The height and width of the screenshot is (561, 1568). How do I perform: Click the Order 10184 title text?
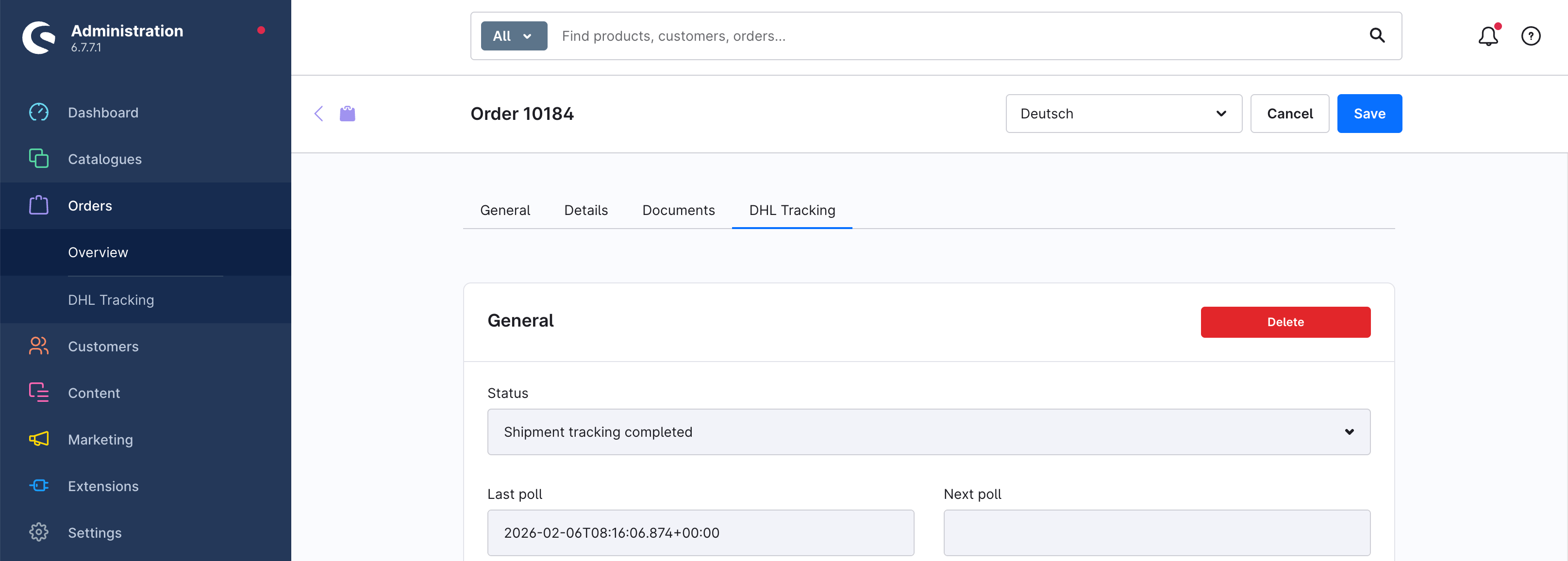522,113
